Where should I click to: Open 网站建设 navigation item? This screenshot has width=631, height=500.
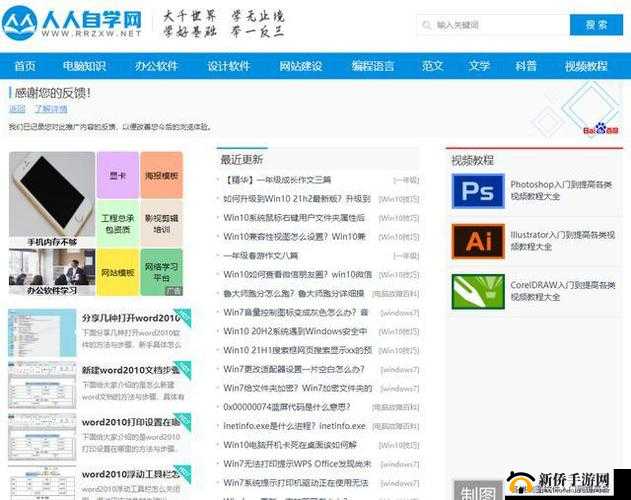(301, 66)
